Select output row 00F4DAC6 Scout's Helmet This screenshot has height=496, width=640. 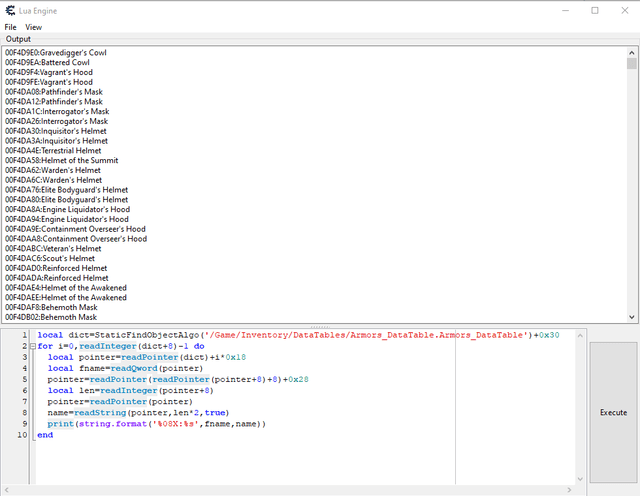point(50,258)
